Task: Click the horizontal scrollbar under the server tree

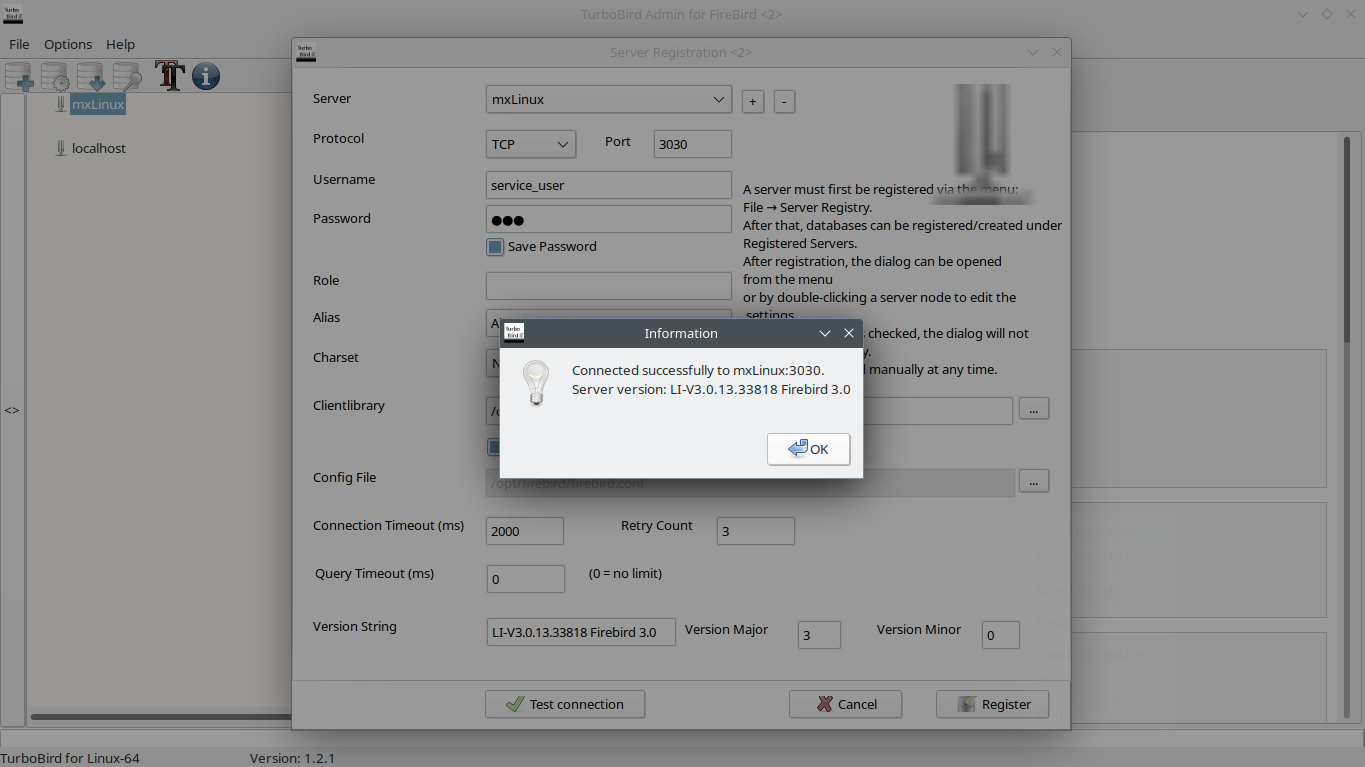Action: click(x=160, y=716)
